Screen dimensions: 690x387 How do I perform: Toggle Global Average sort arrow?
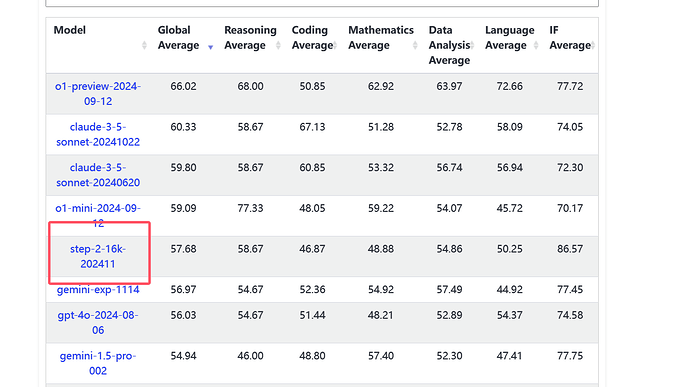click(210, 47)
